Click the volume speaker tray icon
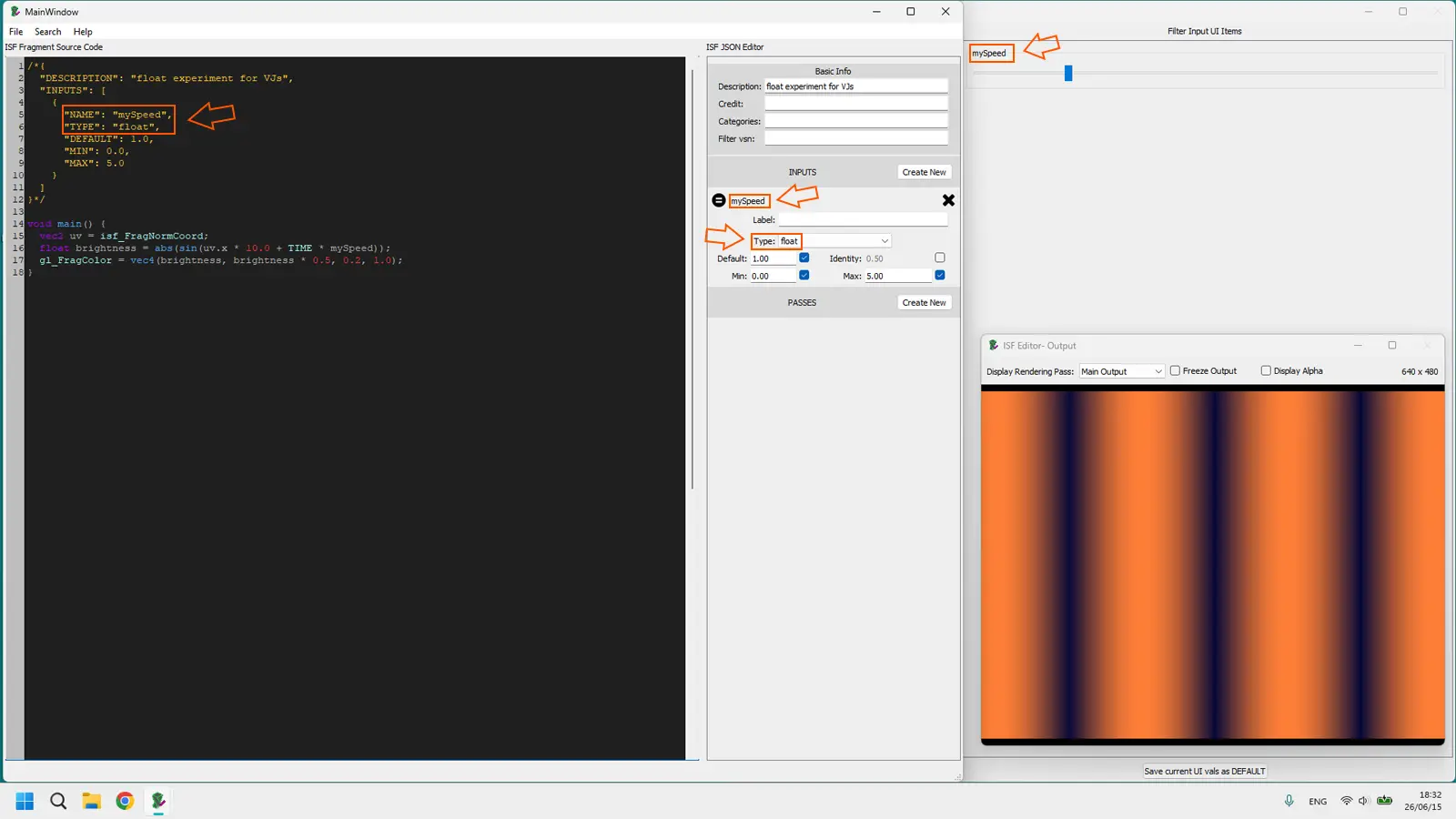 1363,801
